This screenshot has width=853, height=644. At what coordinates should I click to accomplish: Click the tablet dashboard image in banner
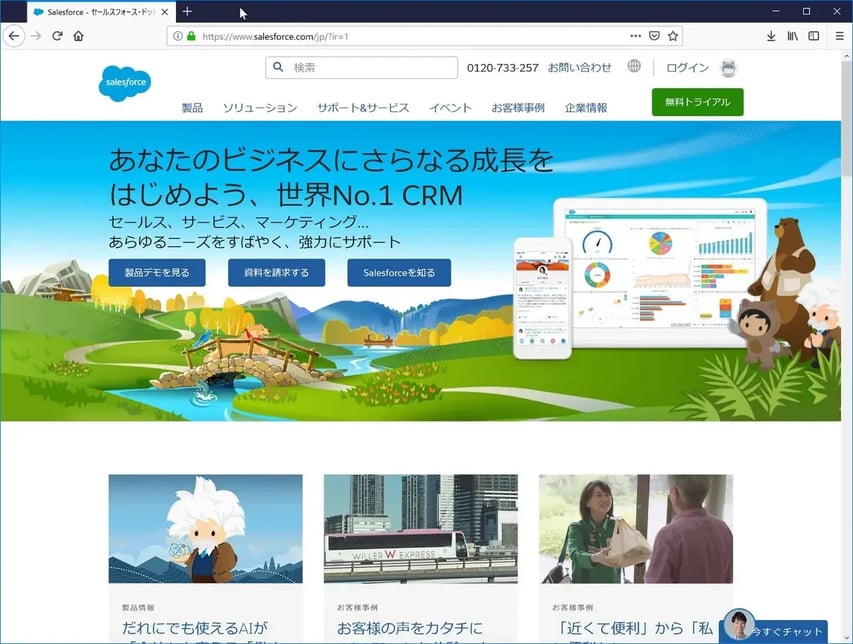point(661,272)
